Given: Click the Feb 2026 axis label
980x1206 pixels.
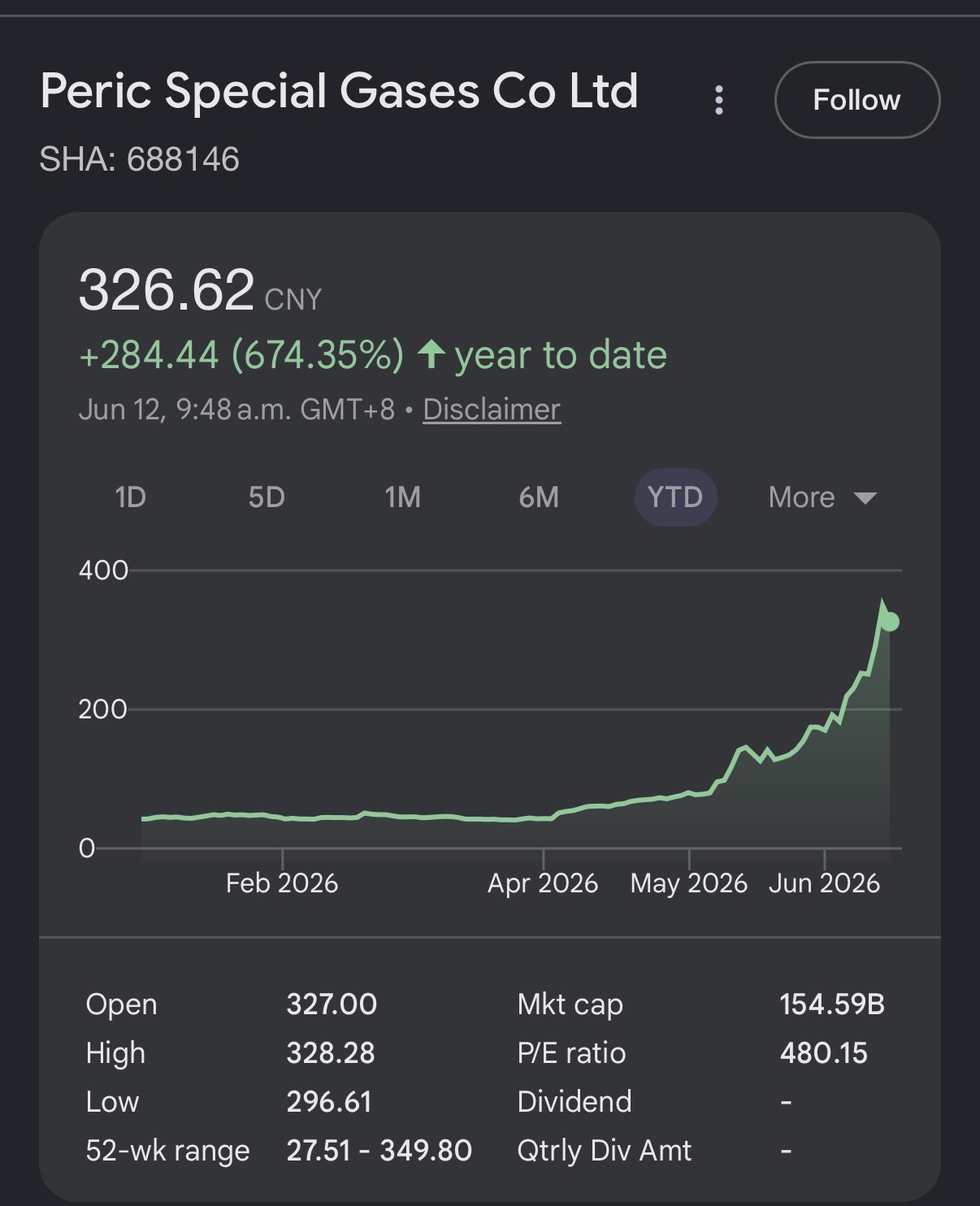Looking at the screenshot, I should point(282,883).
